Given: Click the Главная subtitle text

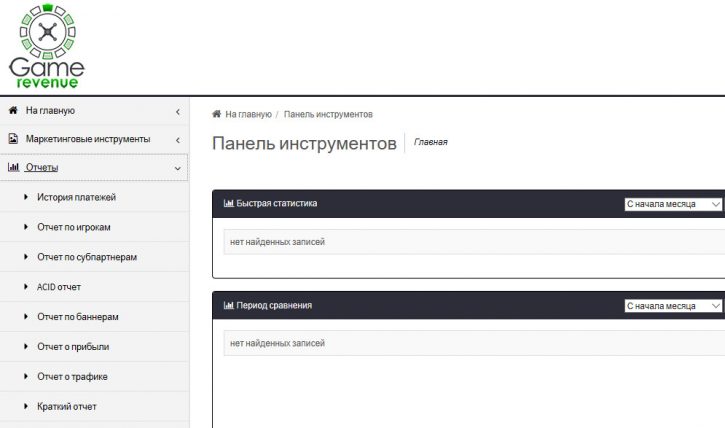Looking at the screenshot, I should pos(430,142).
